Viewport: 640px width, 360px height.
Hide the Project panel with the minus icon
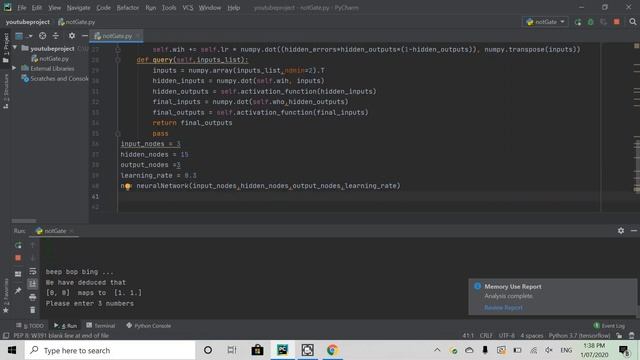(x=84, y=36)
